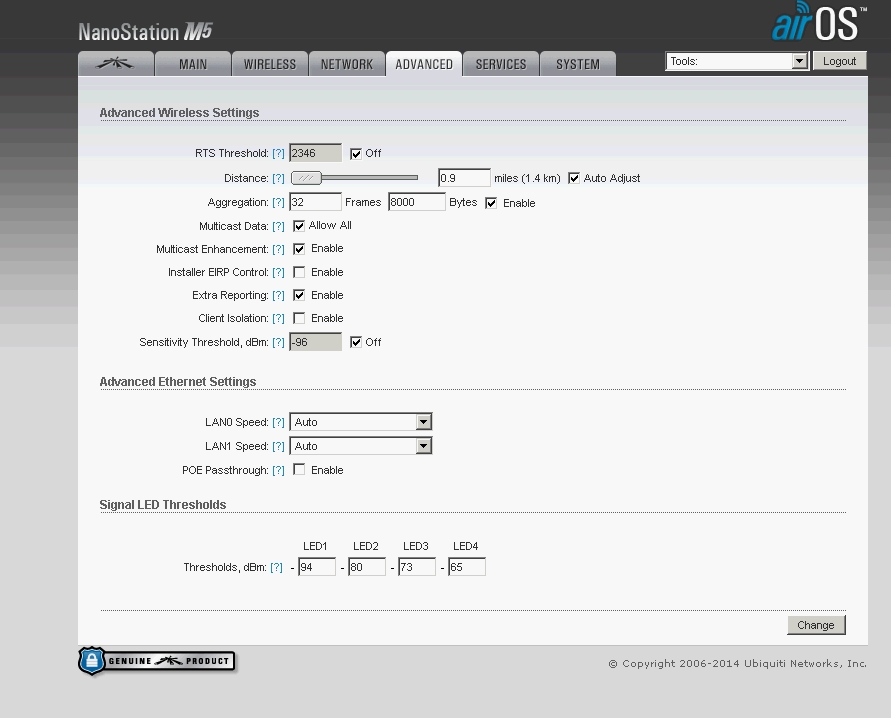Image resolution: width=891 pixels, height=718 pixels.
Task: Click the Distance slider handle
Action: [306, 178]
